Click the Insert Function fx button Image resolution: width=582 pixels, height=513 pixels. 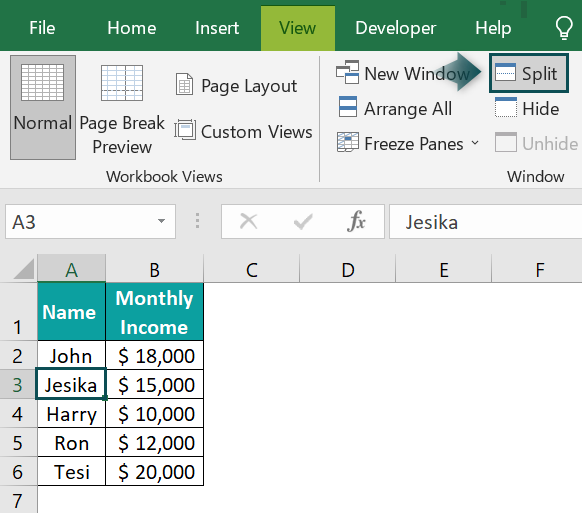356,221
